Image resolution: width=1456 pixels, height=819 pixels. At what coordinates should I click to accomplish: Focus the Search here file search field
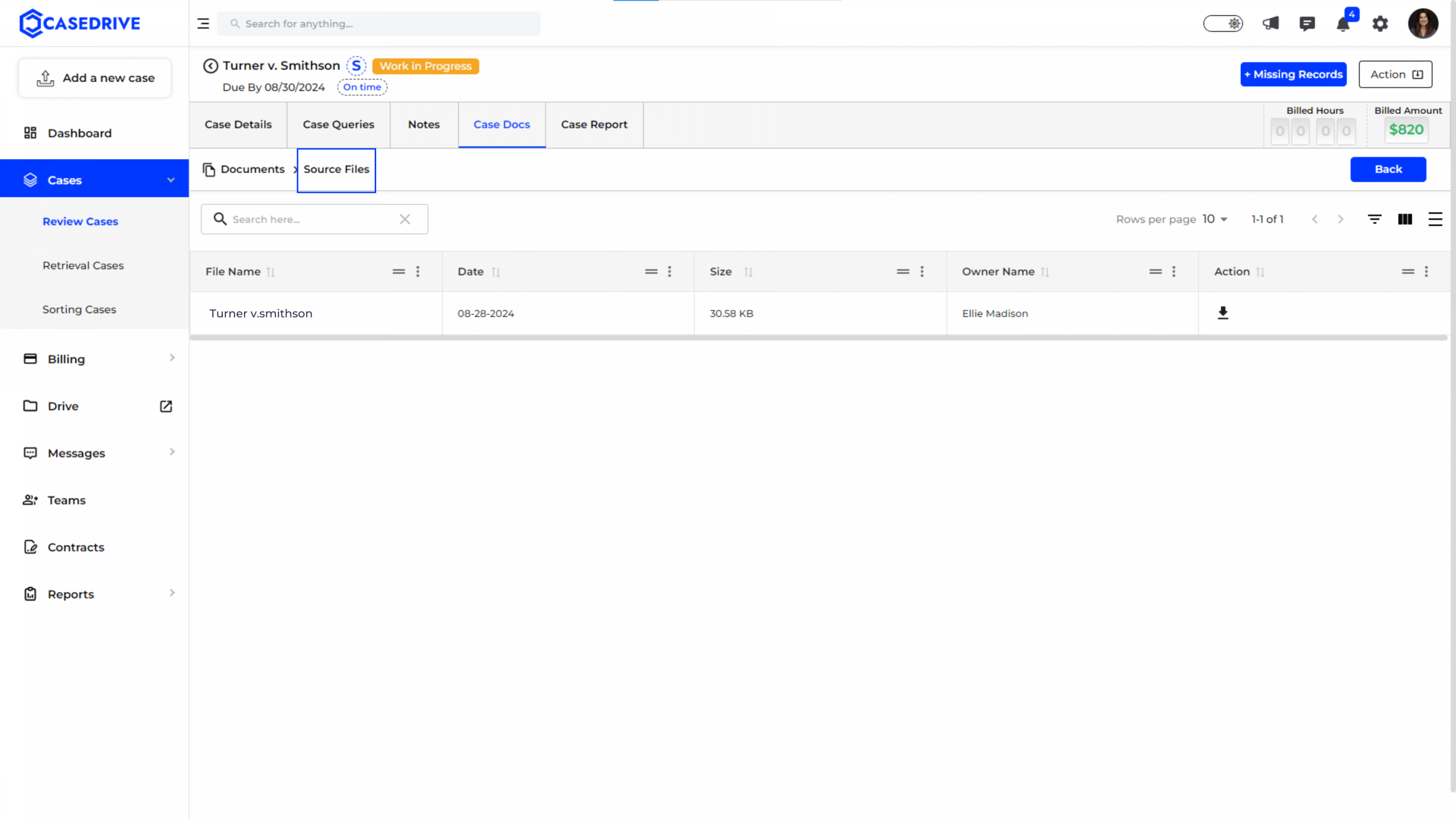click(314, 219)
